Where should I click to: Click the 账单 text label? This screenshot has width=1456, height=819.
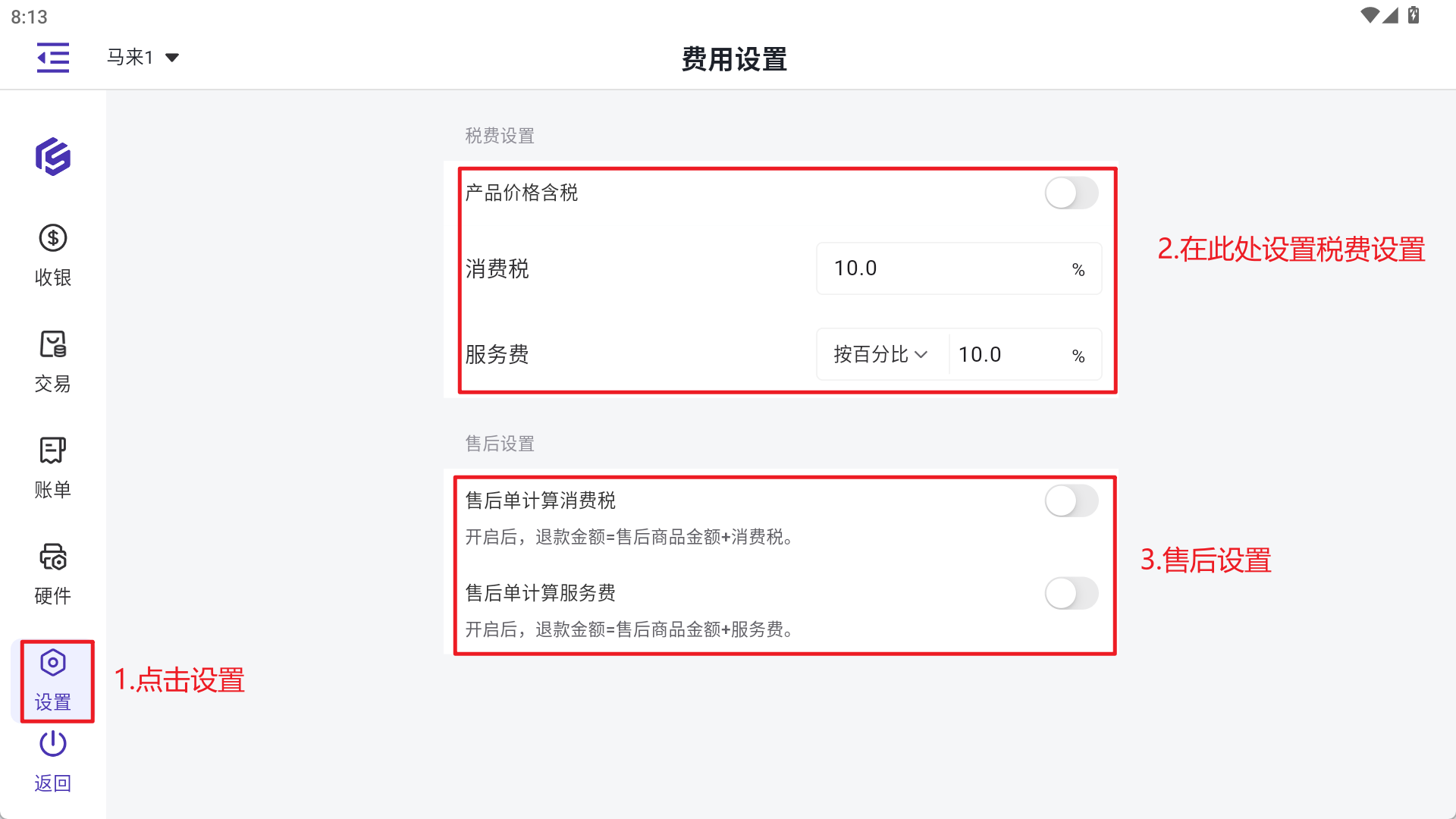point(53,490)
